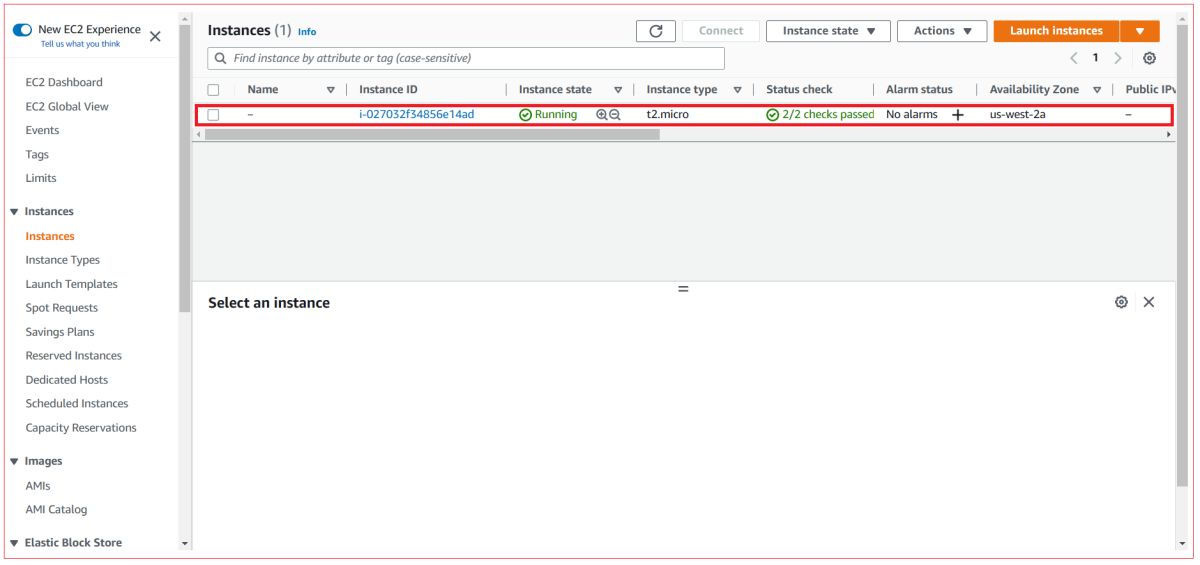Image resolution: width=1200 pixels, height=565 pixels.
Task: Sort by Instance type column arrow
Action: tap(737, 90)
